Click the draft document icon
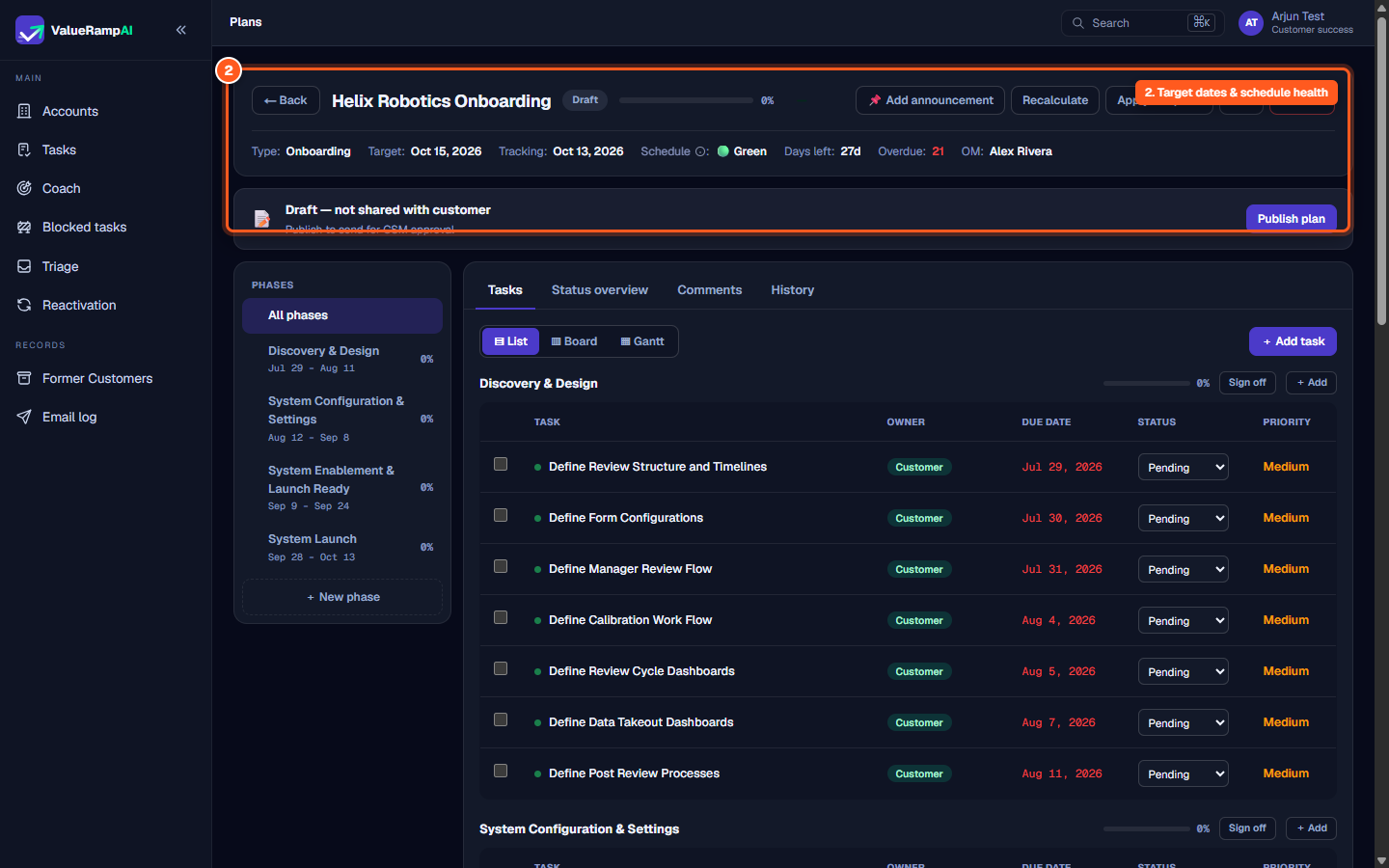Viewport: 1389px width, 868px height. (261, 219)
